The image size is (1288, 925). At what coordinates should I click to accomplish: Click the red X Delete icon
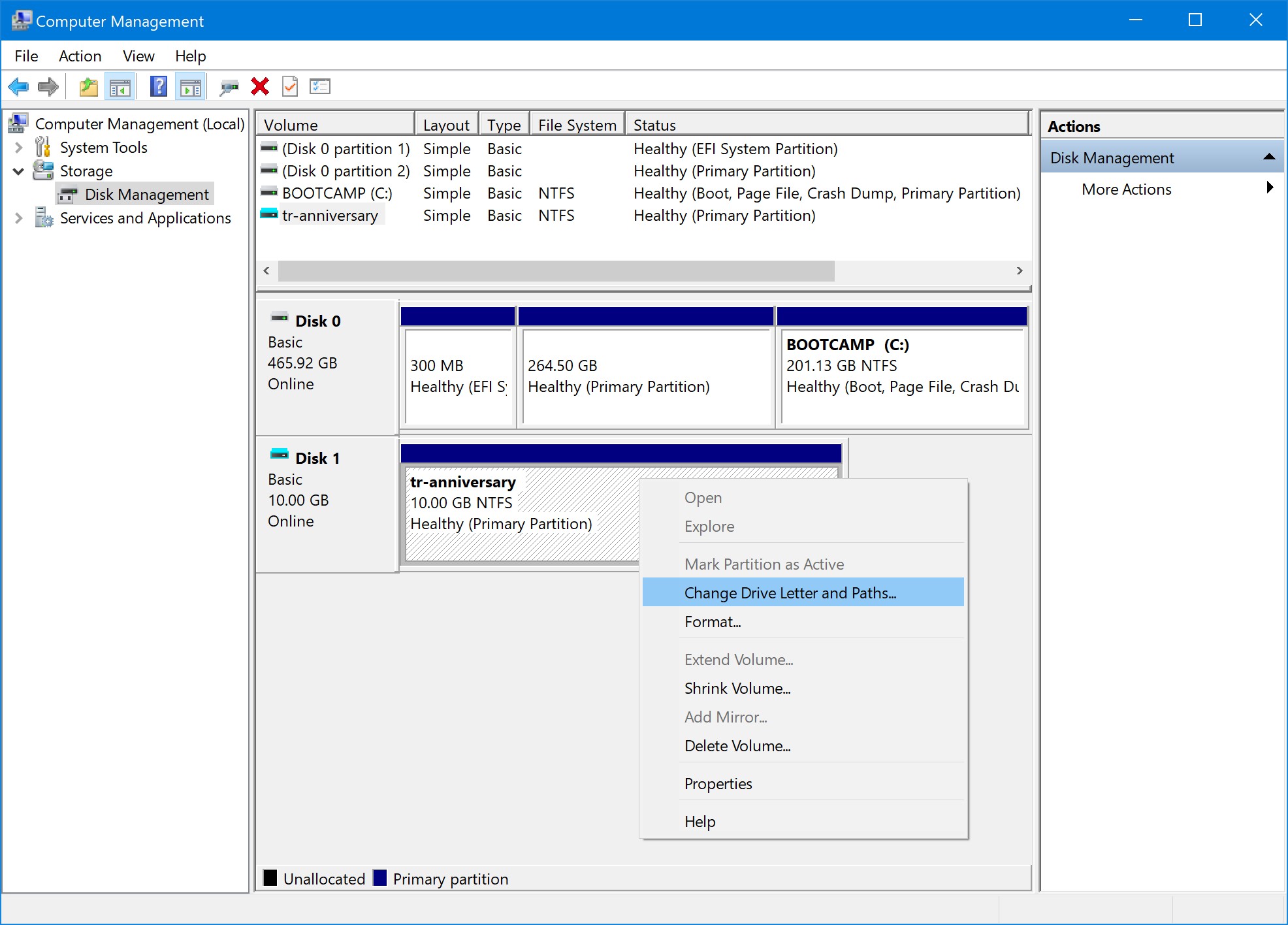pos(260,86)
